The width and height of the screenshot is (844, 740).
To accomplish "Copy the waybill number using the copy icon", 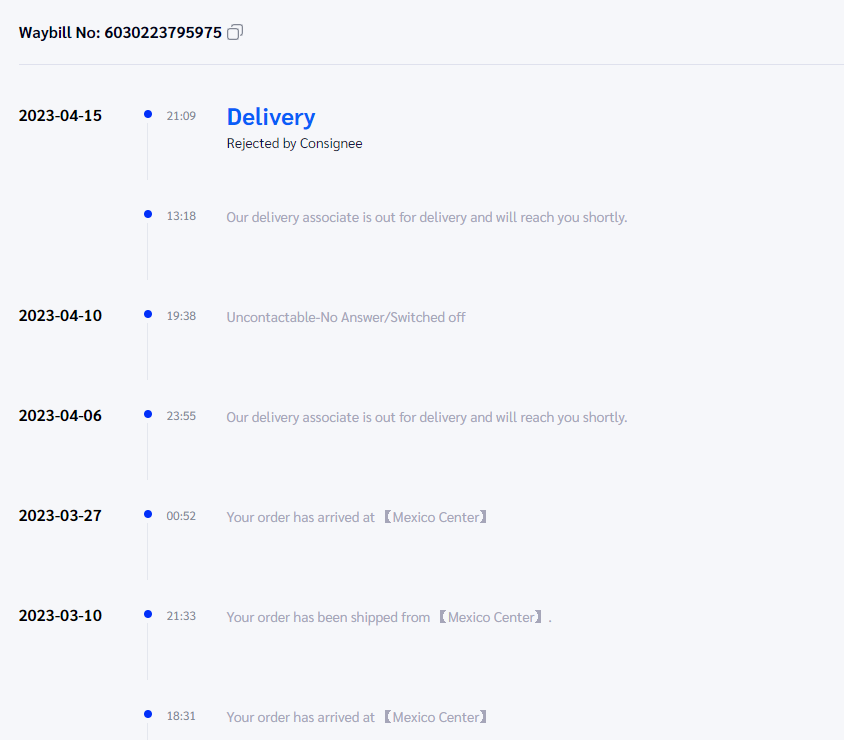I will [x=235, y=32].
